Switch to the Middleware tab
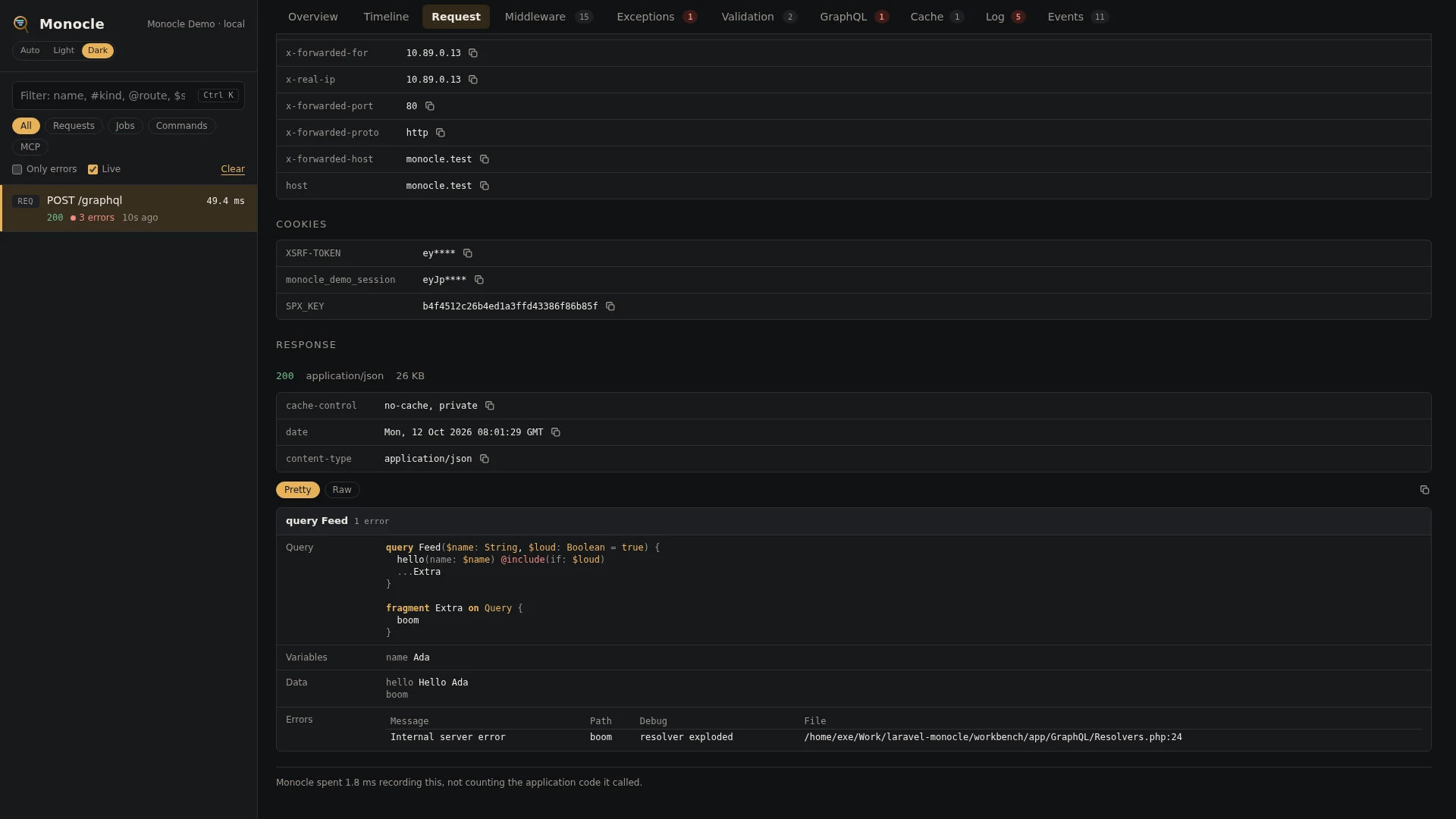Viewport: 1456px width, 819px height. [x=548, y=17]
